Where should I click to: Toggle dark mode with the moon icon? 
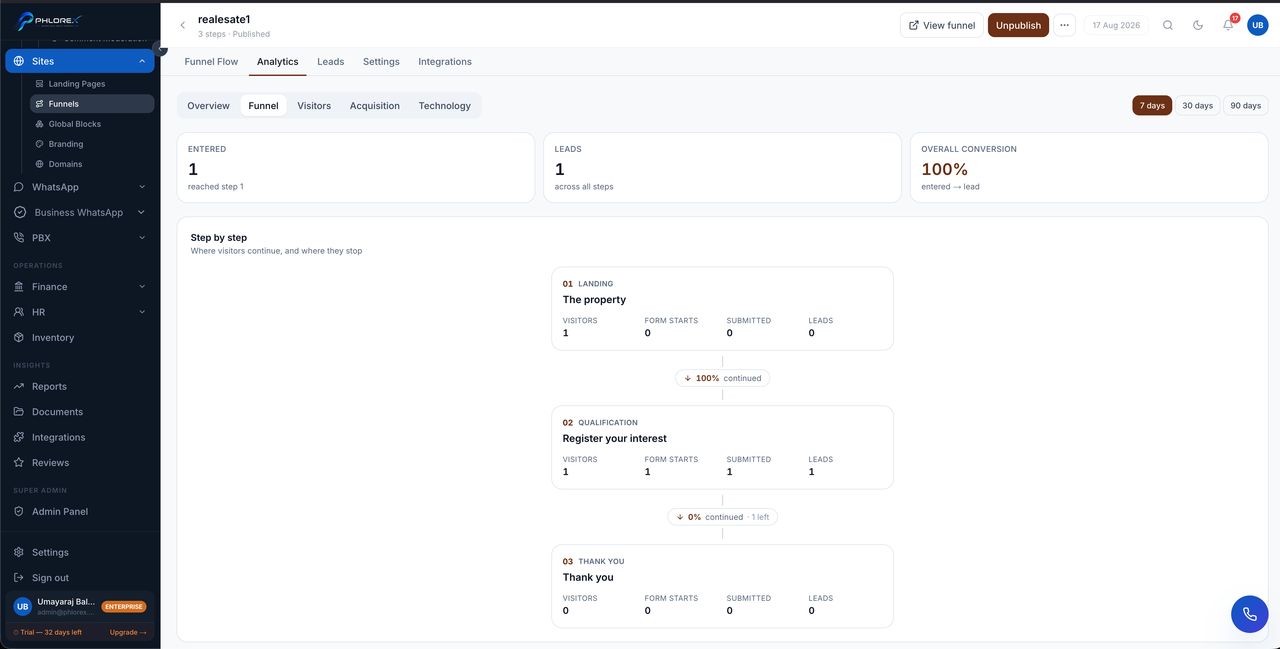click(x=1198, y=25)
